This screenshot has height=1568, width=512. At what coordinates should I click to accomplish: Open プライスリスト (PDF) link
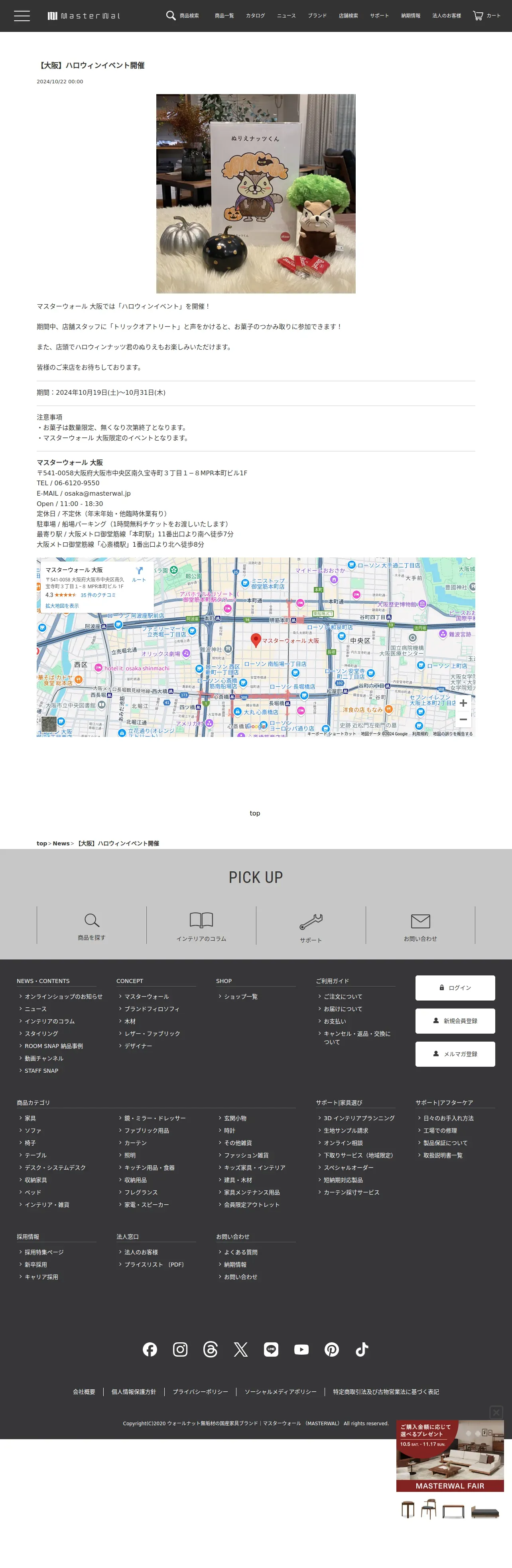coord(154,1264)
